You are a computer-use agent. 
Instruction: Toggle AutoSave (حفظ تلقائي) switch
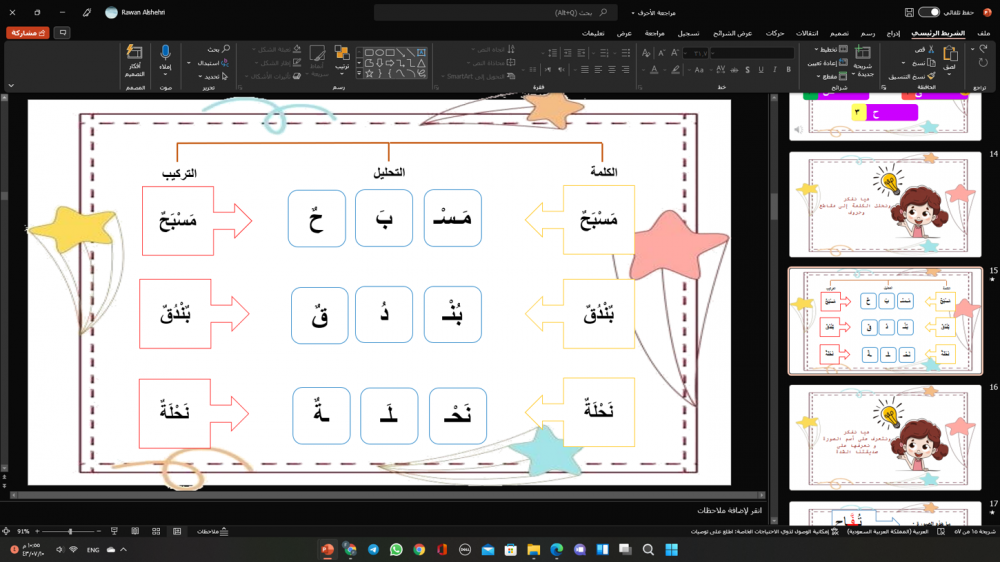929,12
